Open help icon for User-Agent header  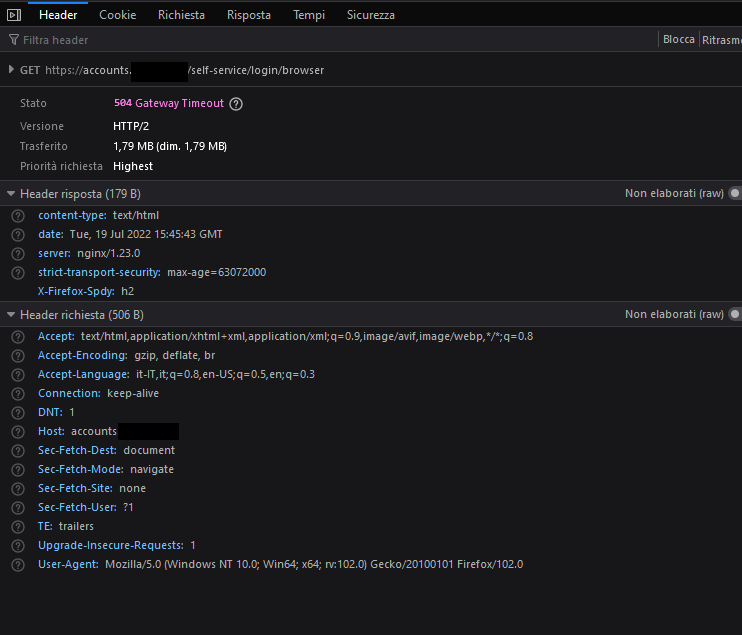point(18,564)
